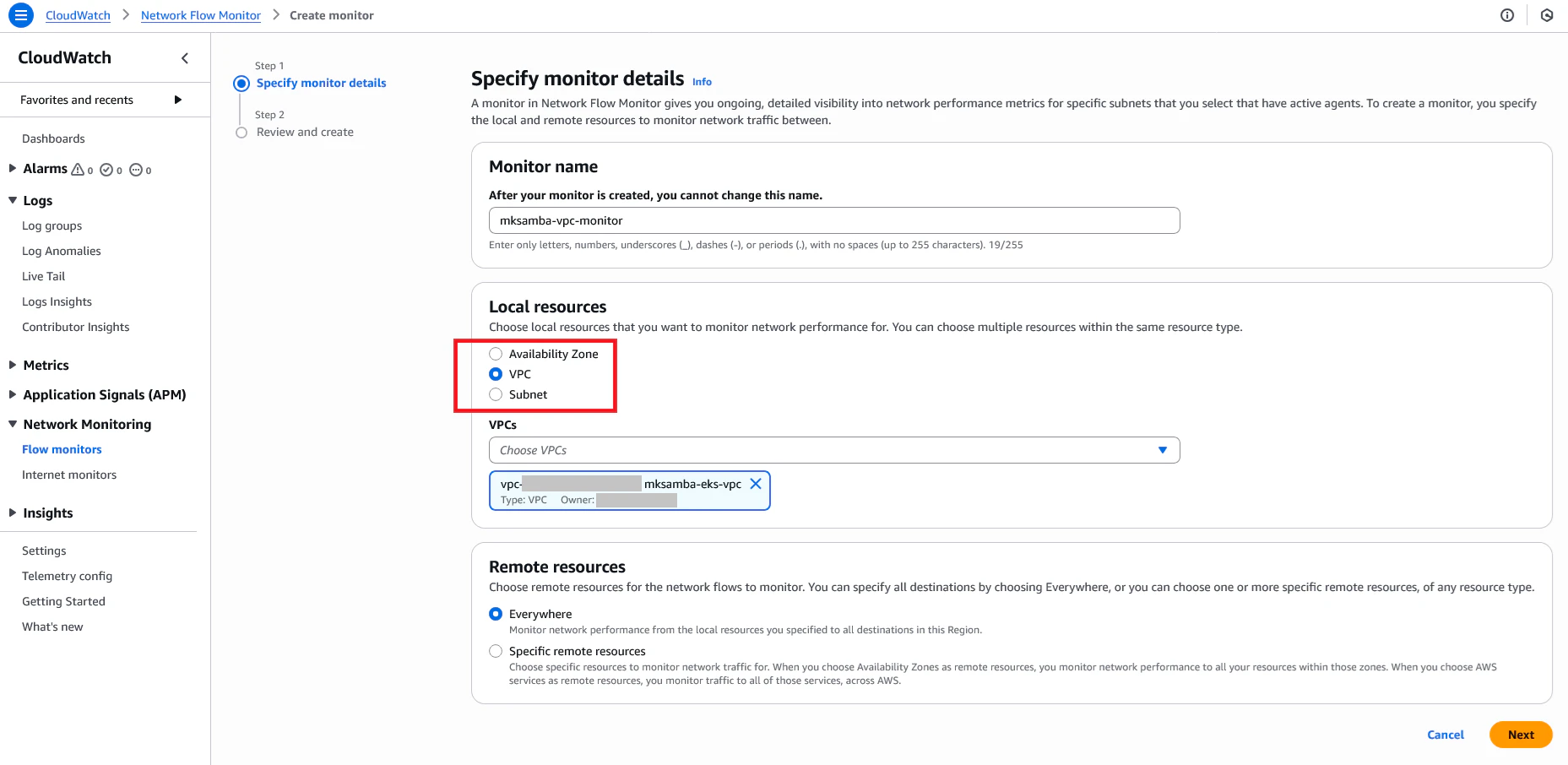Open the info panel icon in the top bar
This screenshot has width=1568, height=765.
1507,15
